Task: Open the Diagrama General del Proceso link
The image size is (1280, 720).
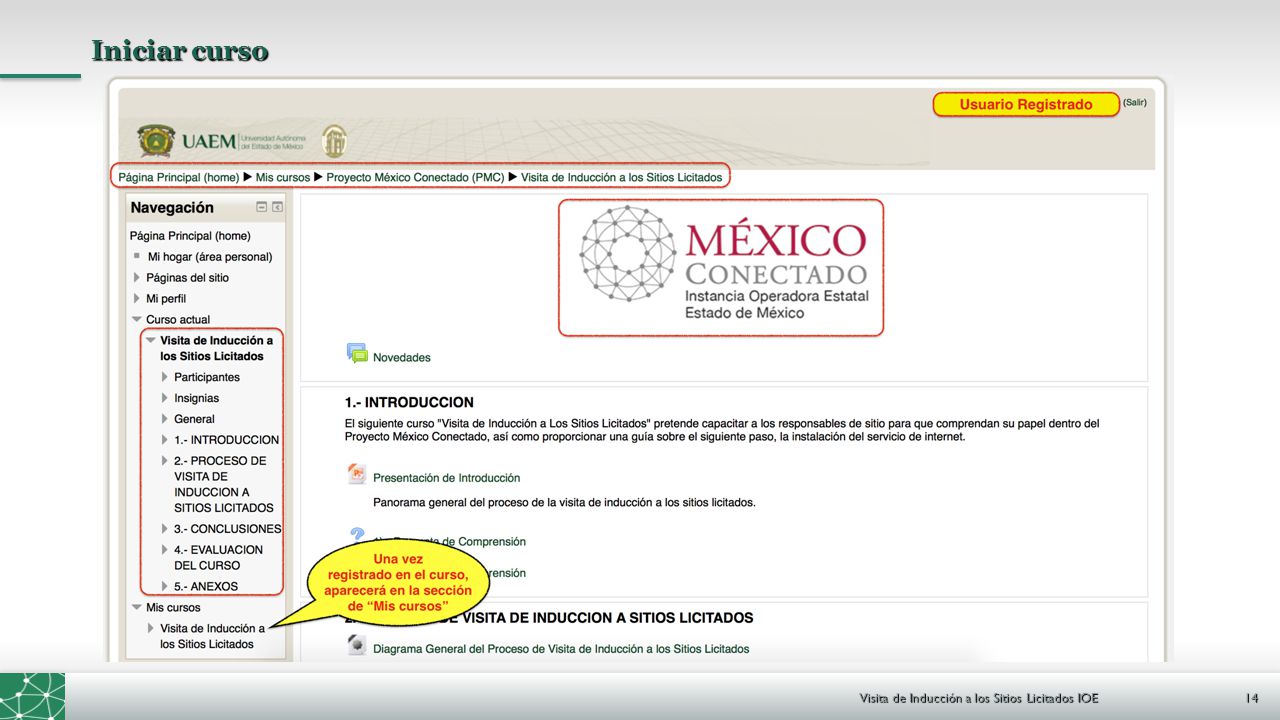Action: click(561, 649)
